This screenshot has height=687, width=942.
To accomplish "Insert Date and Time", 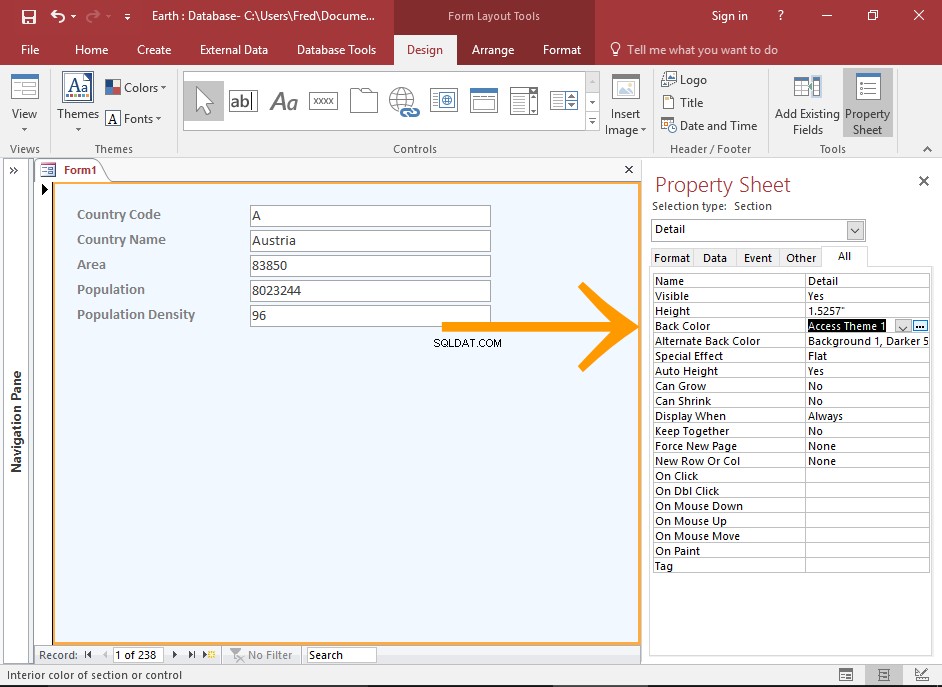I will (x=709, y=126).
